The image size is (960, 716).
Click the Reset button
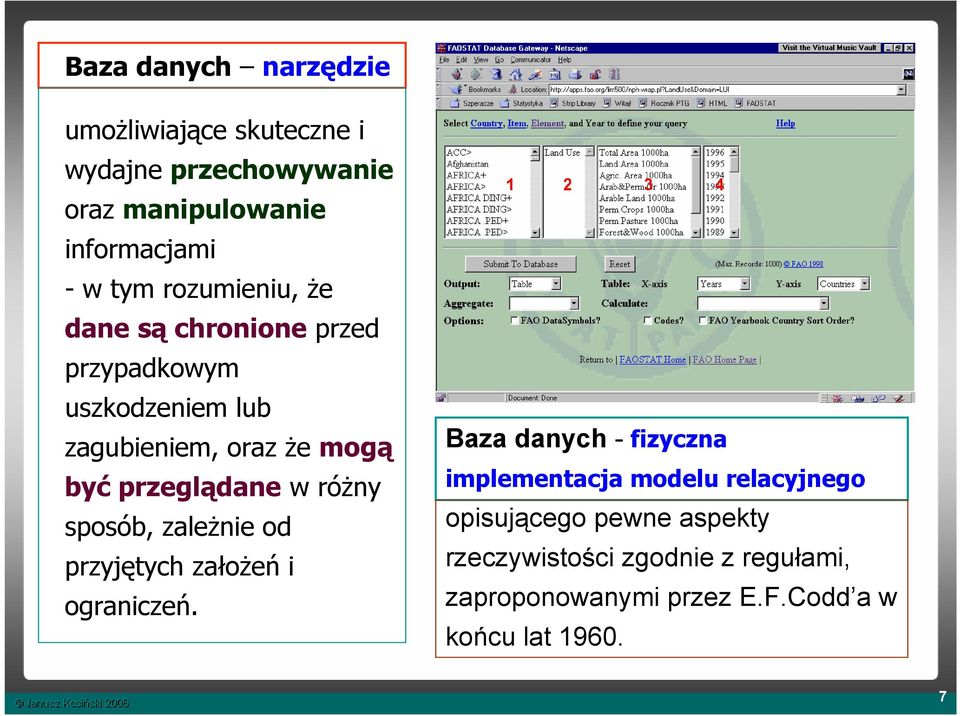619,264
